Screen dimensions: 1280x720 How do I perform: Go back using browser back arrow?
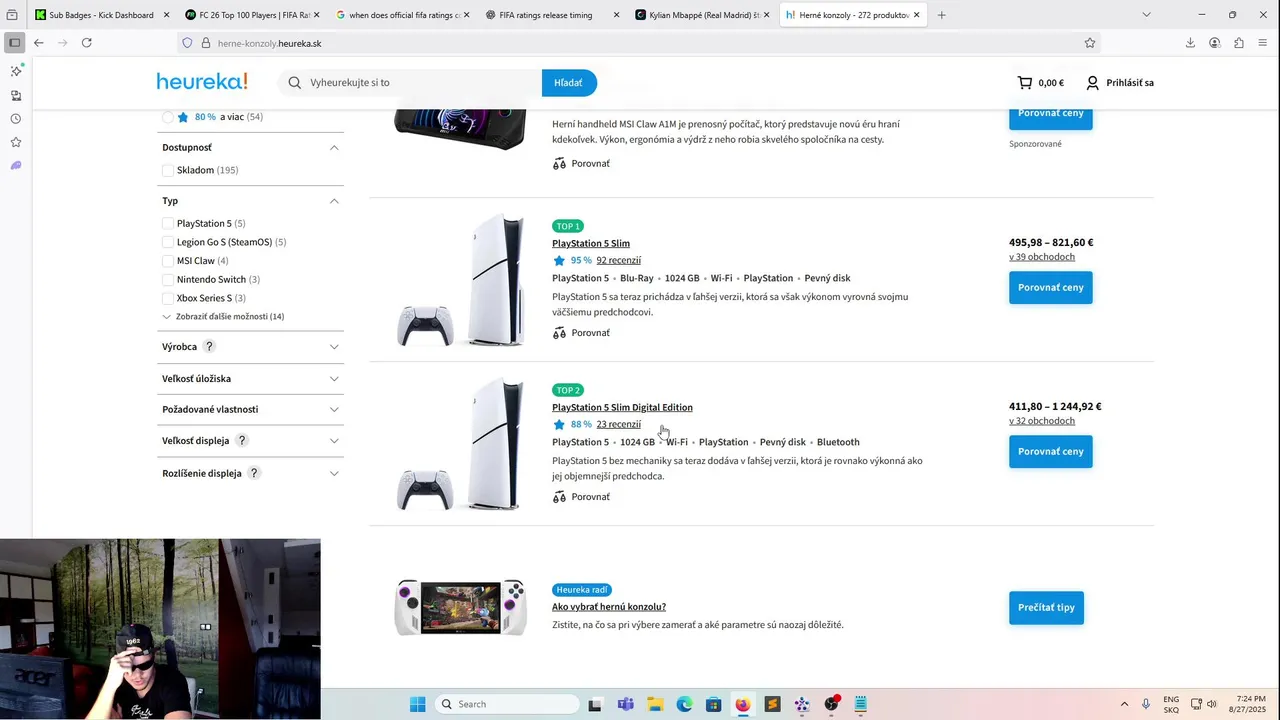coord(38,43)
